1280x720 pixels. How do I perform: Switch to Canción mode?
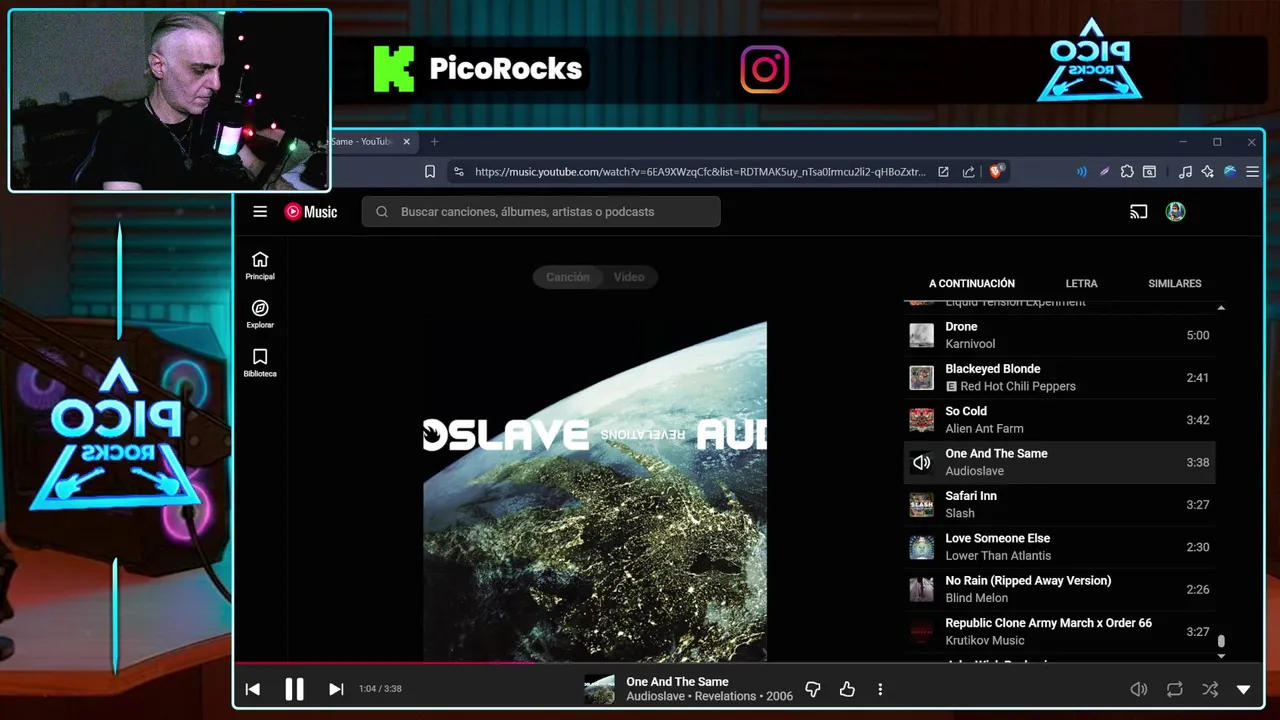pyautogui.click(x=567, y=277)
